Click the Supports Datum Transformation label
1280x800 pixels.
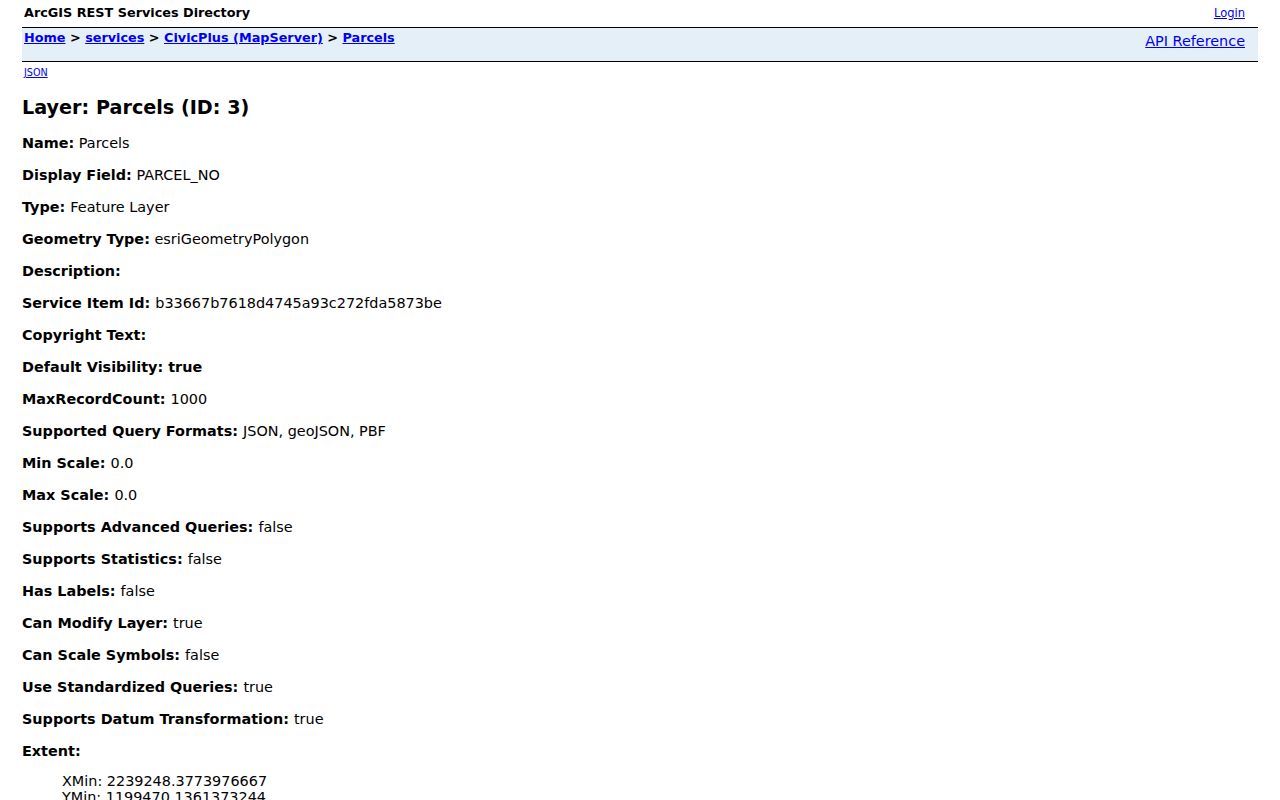pyautogui.click(x=155, y=719)
